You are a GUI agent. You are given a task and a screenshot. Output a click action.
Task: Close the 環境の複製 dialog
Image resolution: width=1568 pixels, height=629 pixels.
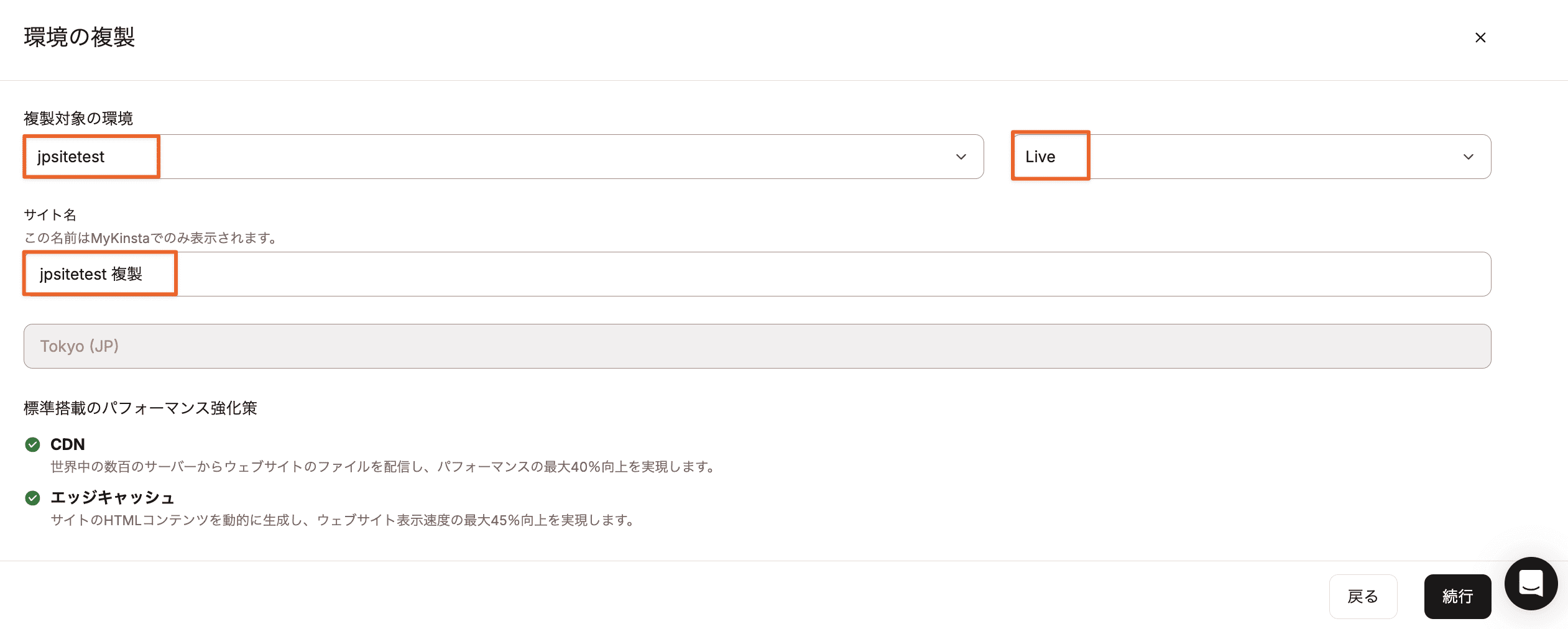(x=1480, y=37)
